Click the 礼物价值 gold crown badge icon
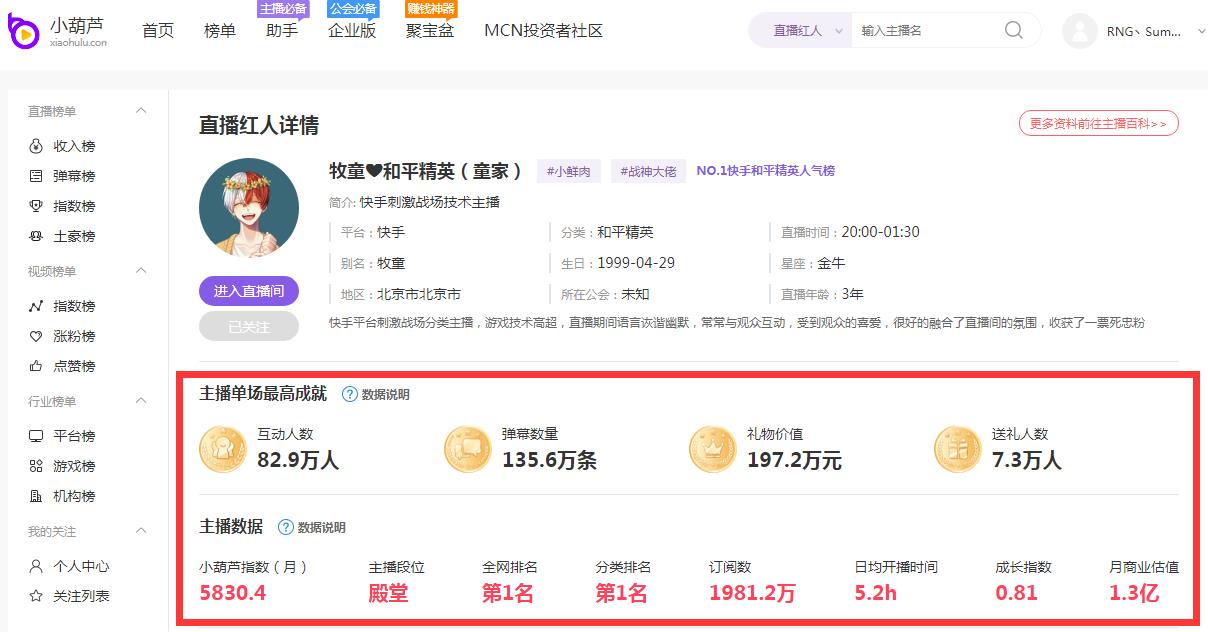The height and width of the screenshot is (632, 1208). pyautogui.click(x=712, y=449)
